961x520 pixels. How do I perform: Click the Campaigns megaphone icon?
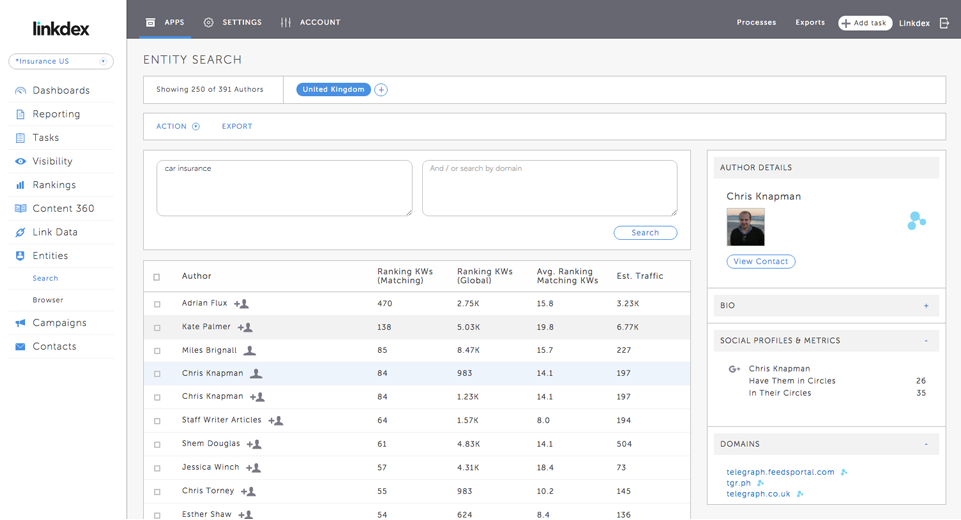click(x=20, y=323)
